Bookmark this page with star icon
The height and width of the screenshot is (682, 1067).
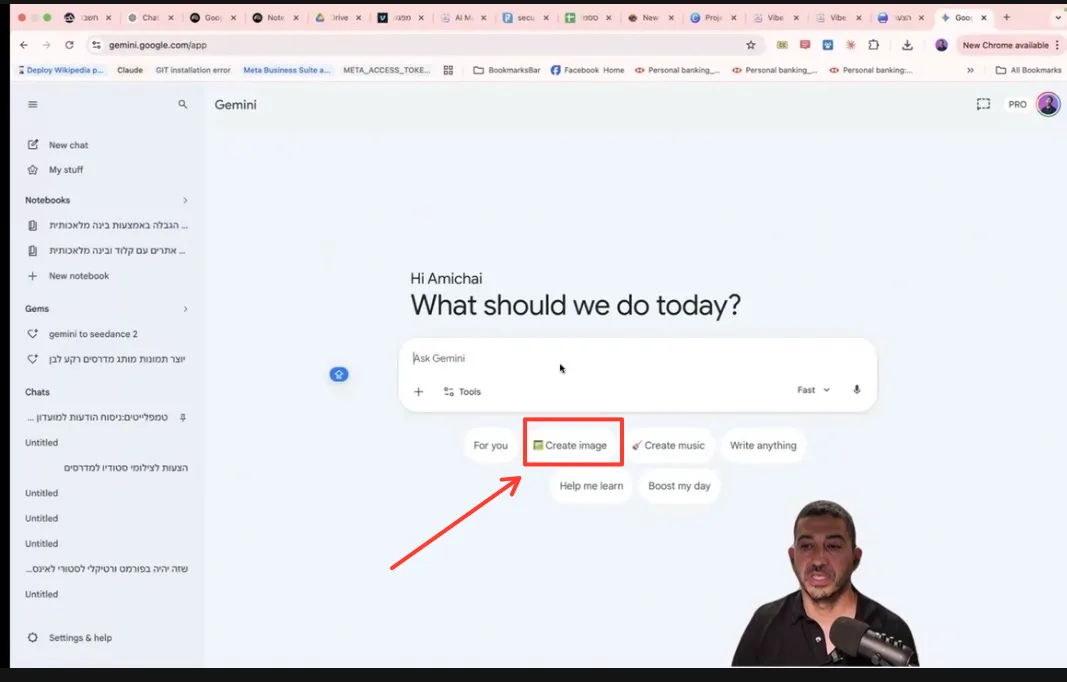click(751, 45)
